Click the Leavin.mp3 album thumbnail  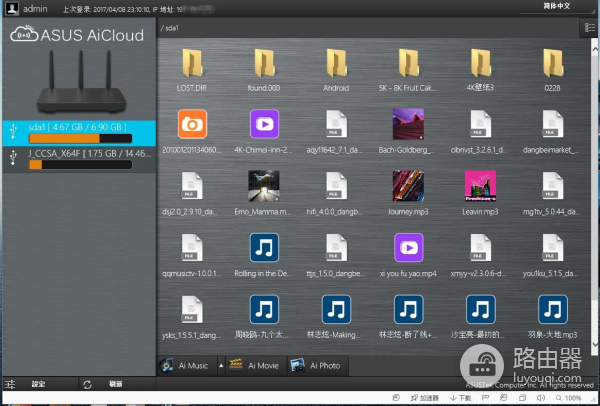click(x=481, y=186)
